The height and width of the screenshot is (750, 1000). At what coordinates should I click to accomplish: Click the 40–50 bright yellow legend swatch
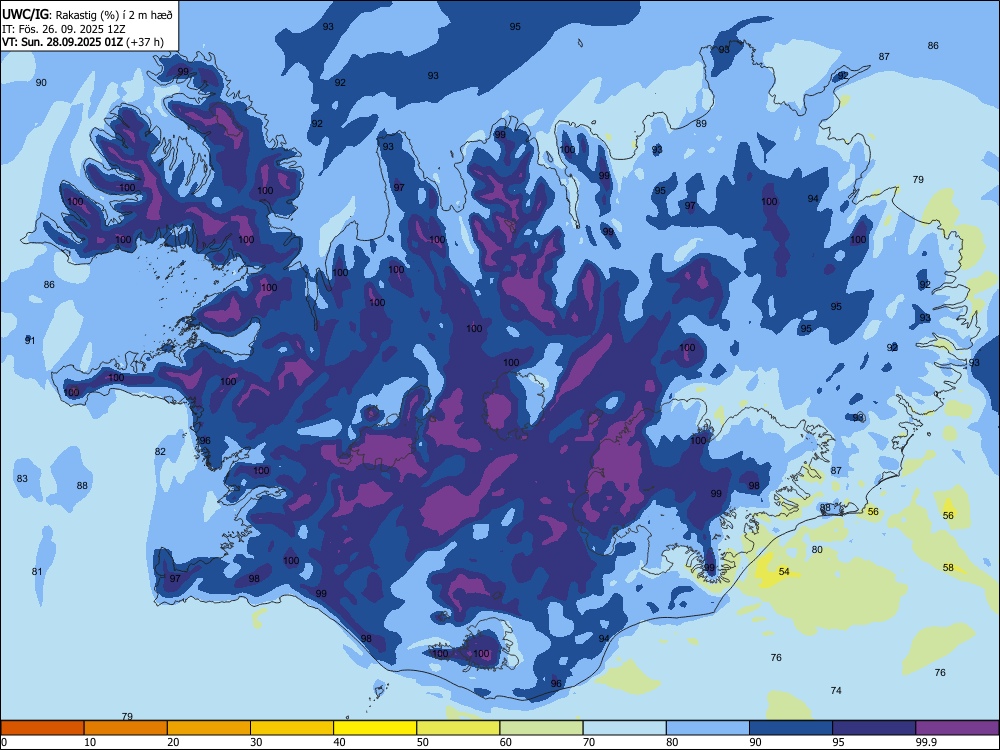click(375, 728)
